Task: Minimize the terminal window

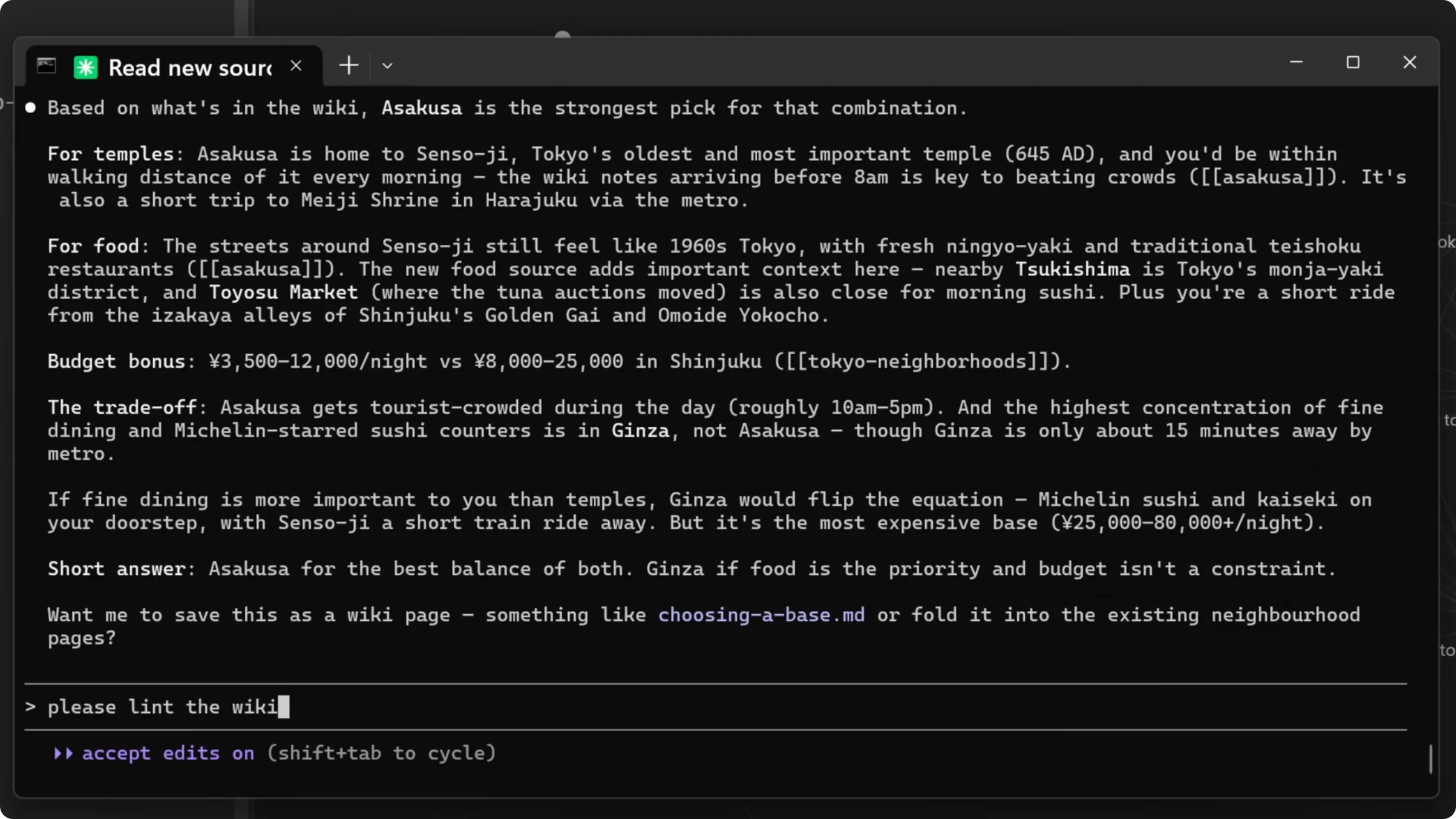Action: [x=1296, y=62]
